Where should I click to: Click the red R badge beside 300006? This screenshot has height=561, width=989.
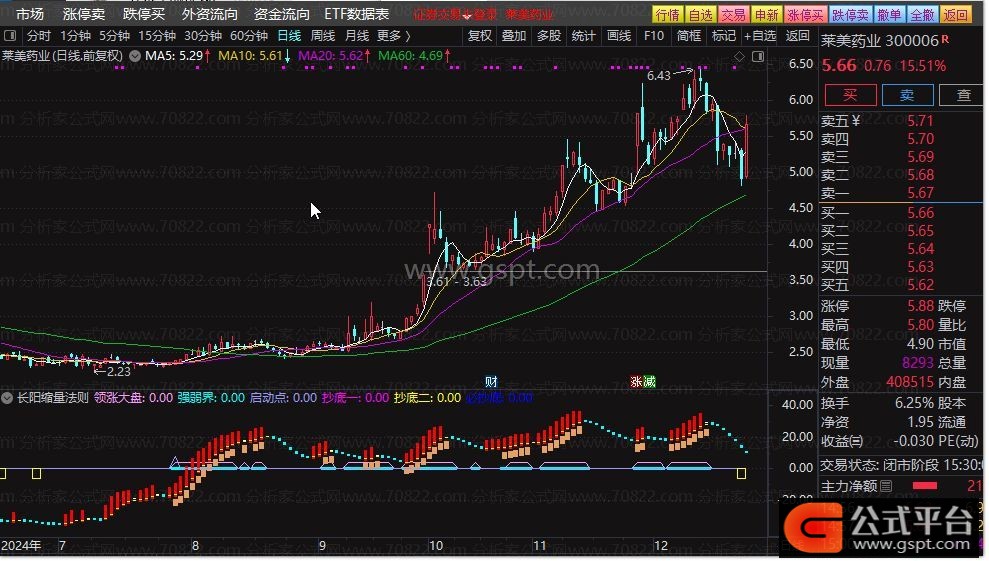pos(945,39)
